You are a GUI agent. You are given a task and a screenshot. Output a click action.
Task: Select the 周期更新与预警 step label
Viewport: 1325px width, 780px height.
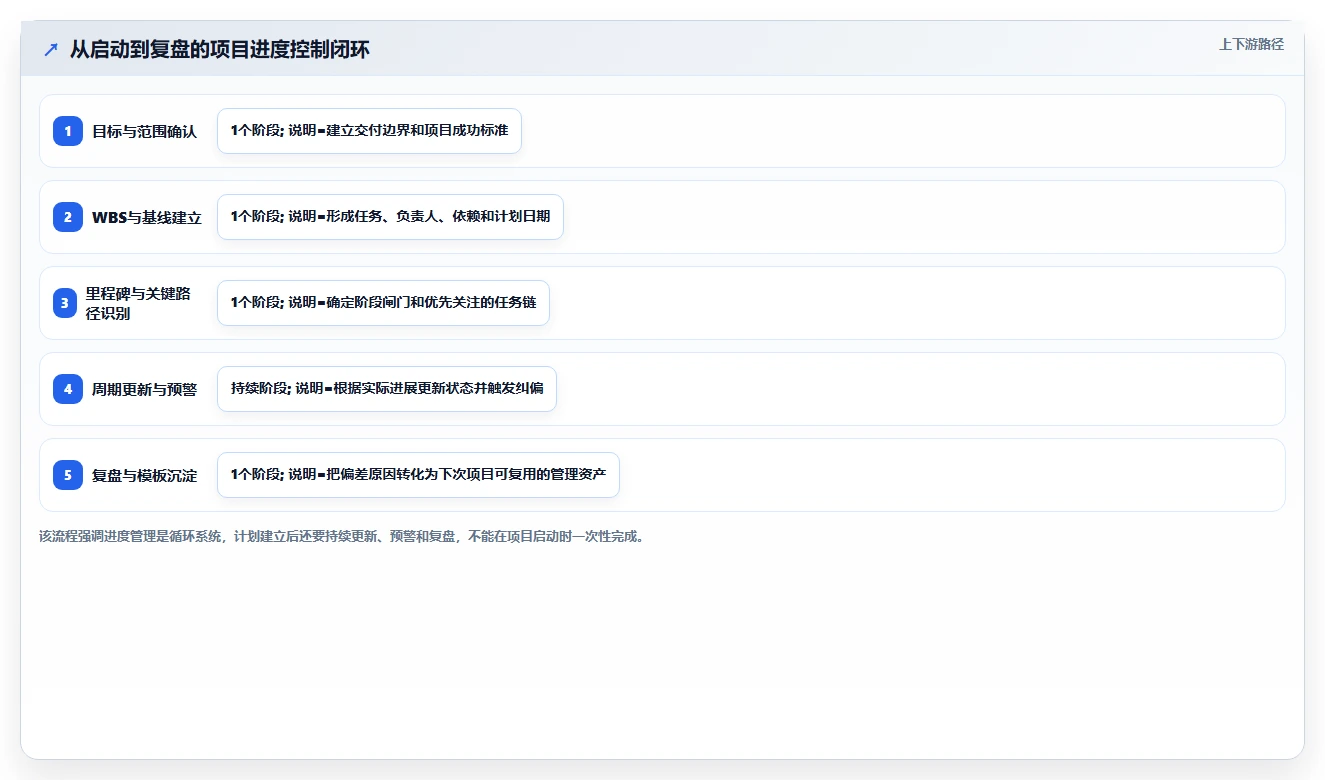(145, 389)
